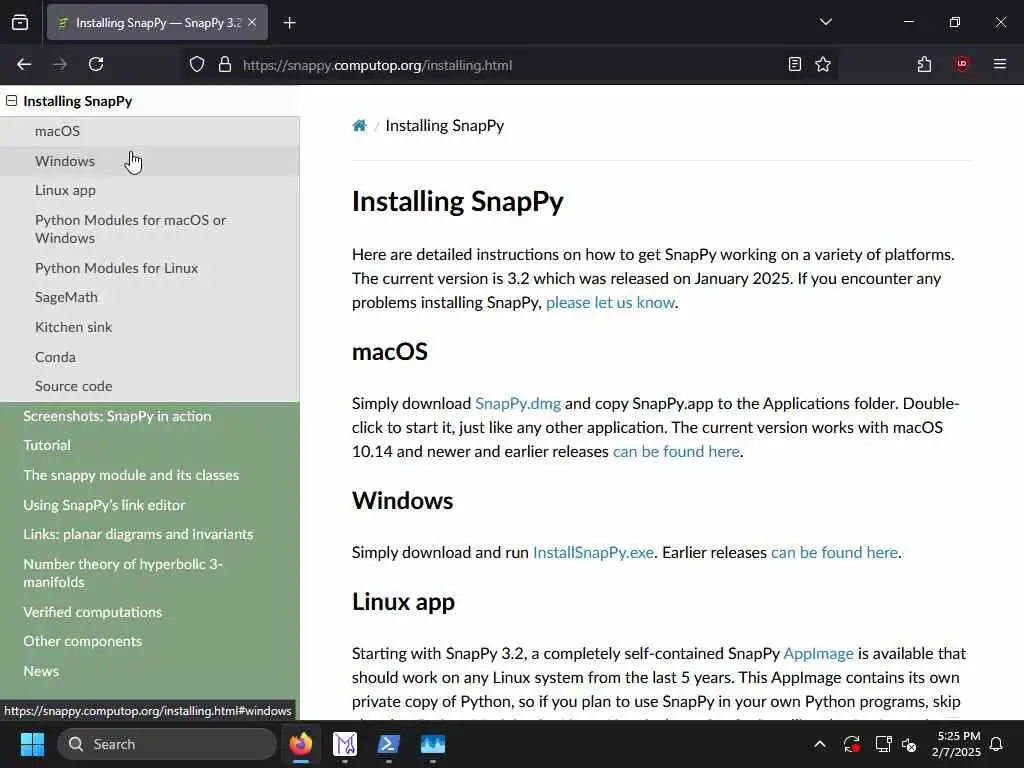Image resolution: width=1024 pixels, height=768 pixels.
Task: Click Windows 'can be found here' link
Action: coord(834,553)
